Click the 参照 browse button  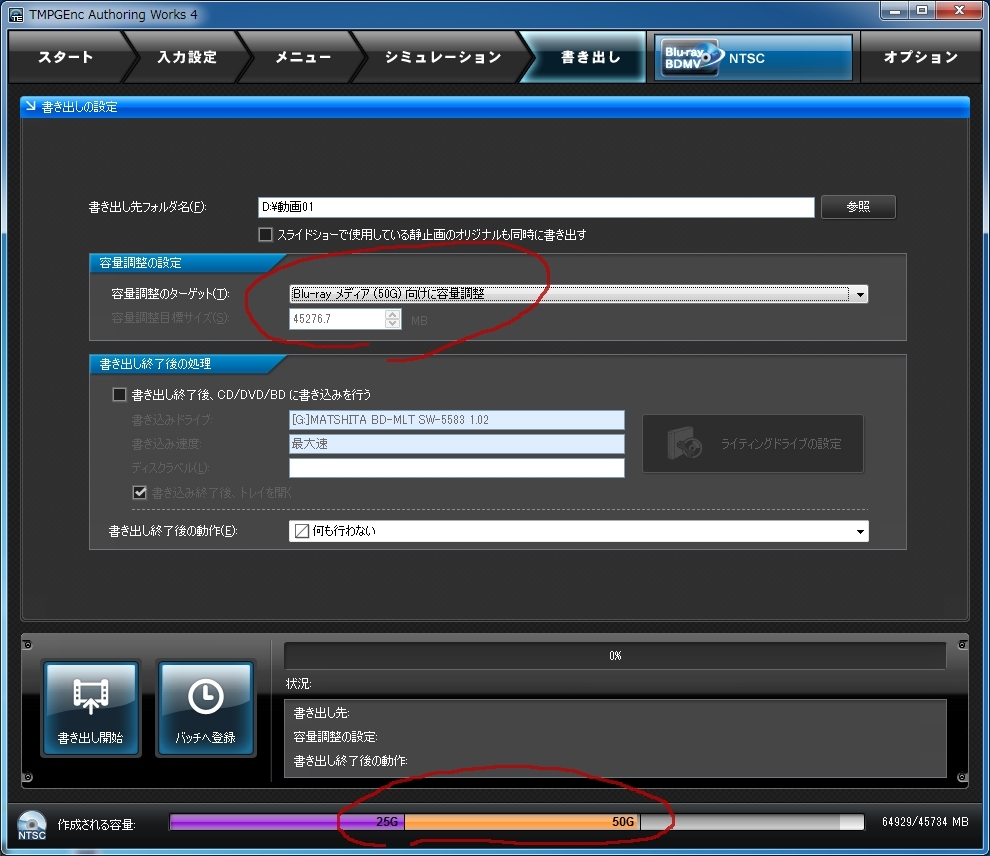pos(858,207)
